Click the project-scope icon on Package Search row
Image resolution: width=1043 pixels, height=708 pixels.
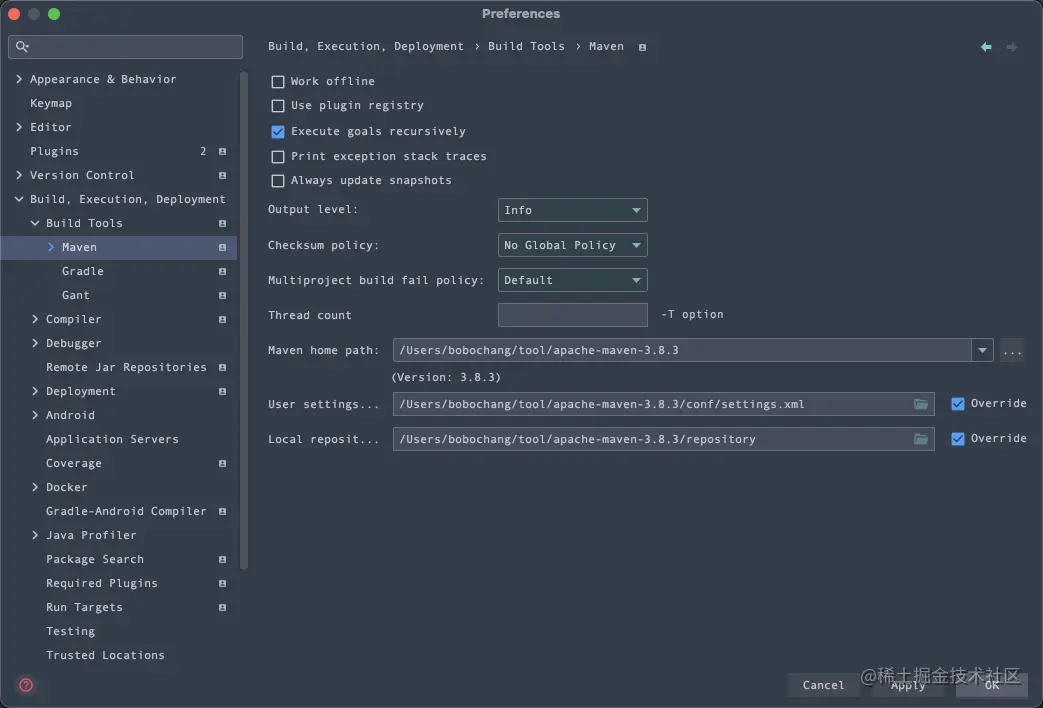point(222,559)
